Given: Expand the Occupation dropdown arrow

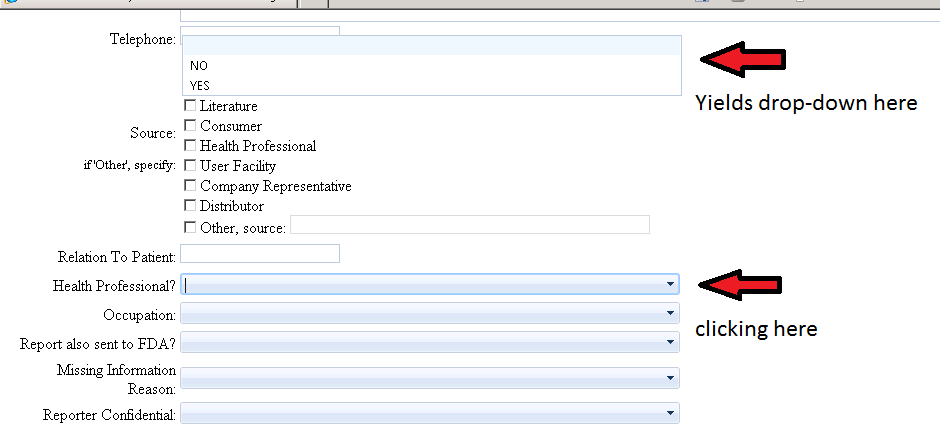Looking at the screenshot, I should [x=670, y=314].
